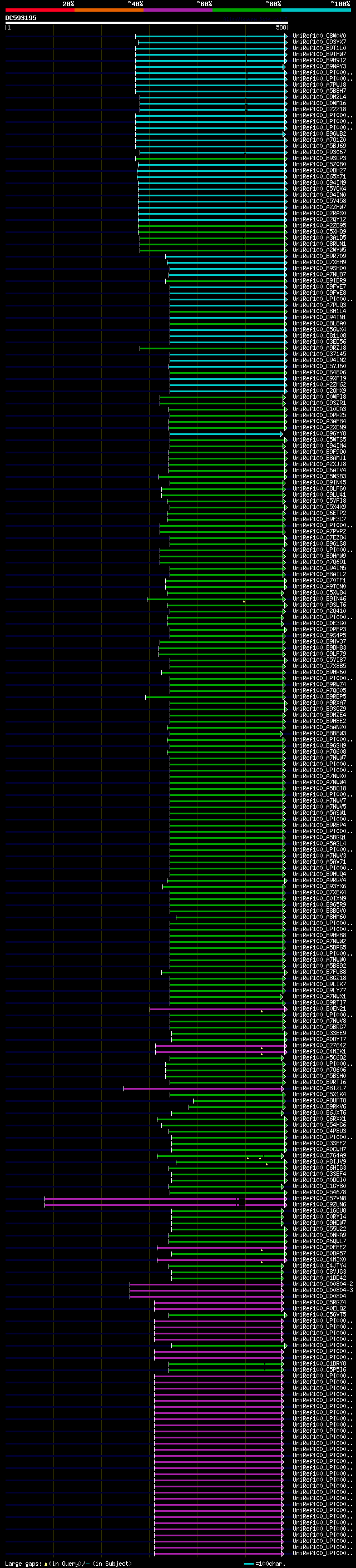This screenshot has height=1568, width=356.
Task: Open hit UniRef100_Q8RUN1
Action: point(319,244)
